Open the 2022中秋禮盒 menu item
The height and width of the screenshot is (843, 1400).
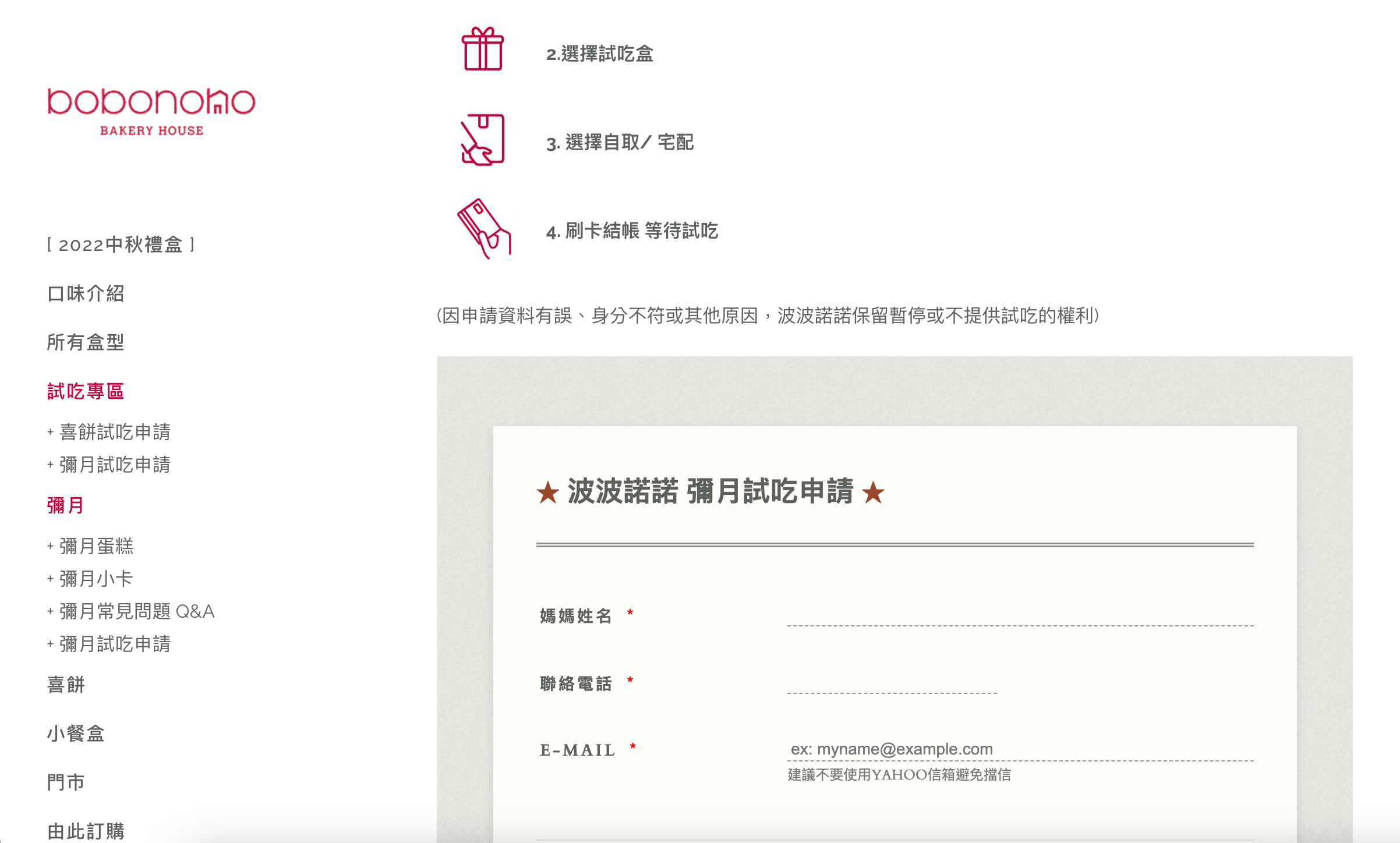click(x=121, y=245)
